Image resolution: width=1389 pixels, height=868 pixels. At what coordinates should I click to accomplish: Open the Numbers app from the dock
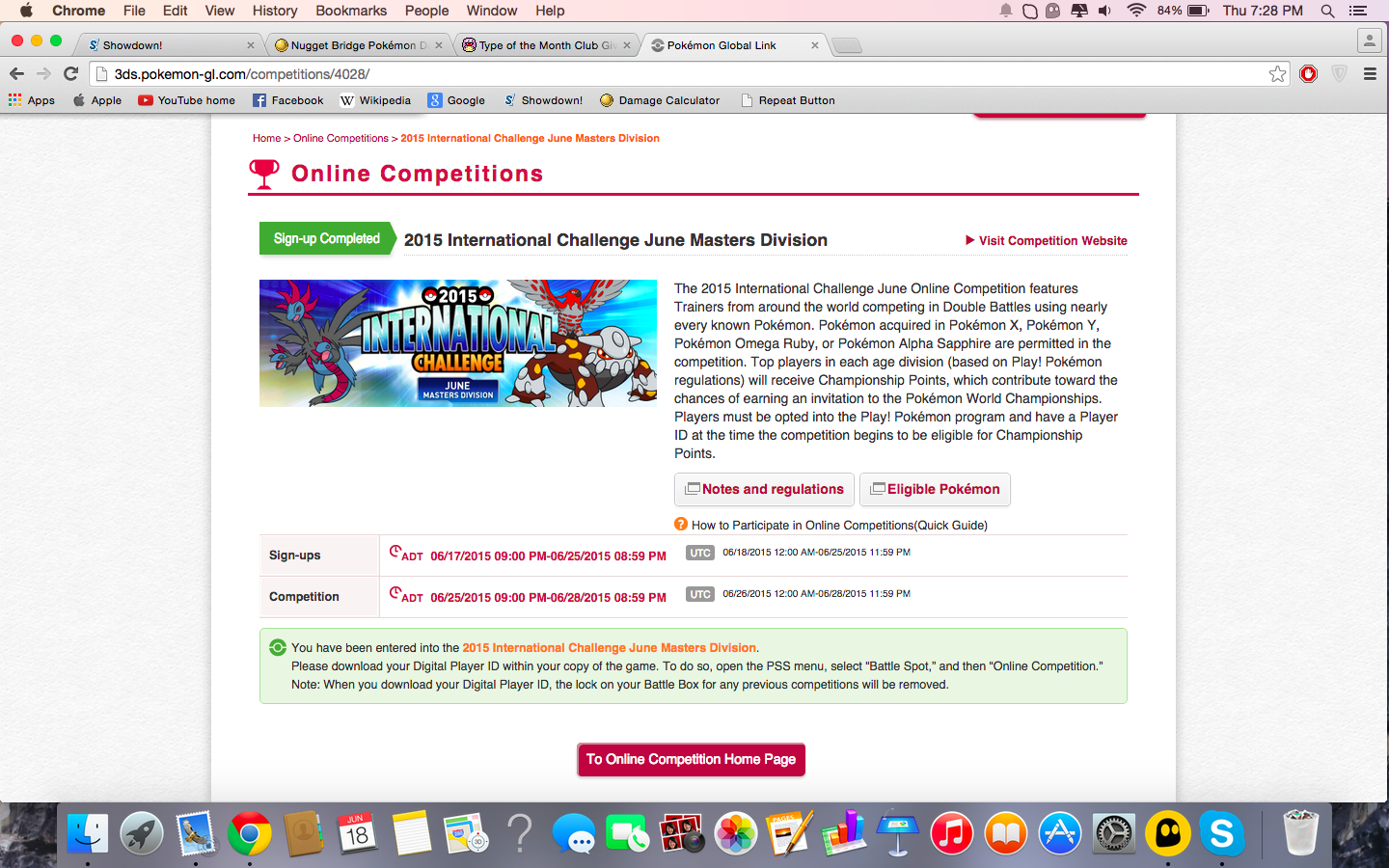pos(844,833)
